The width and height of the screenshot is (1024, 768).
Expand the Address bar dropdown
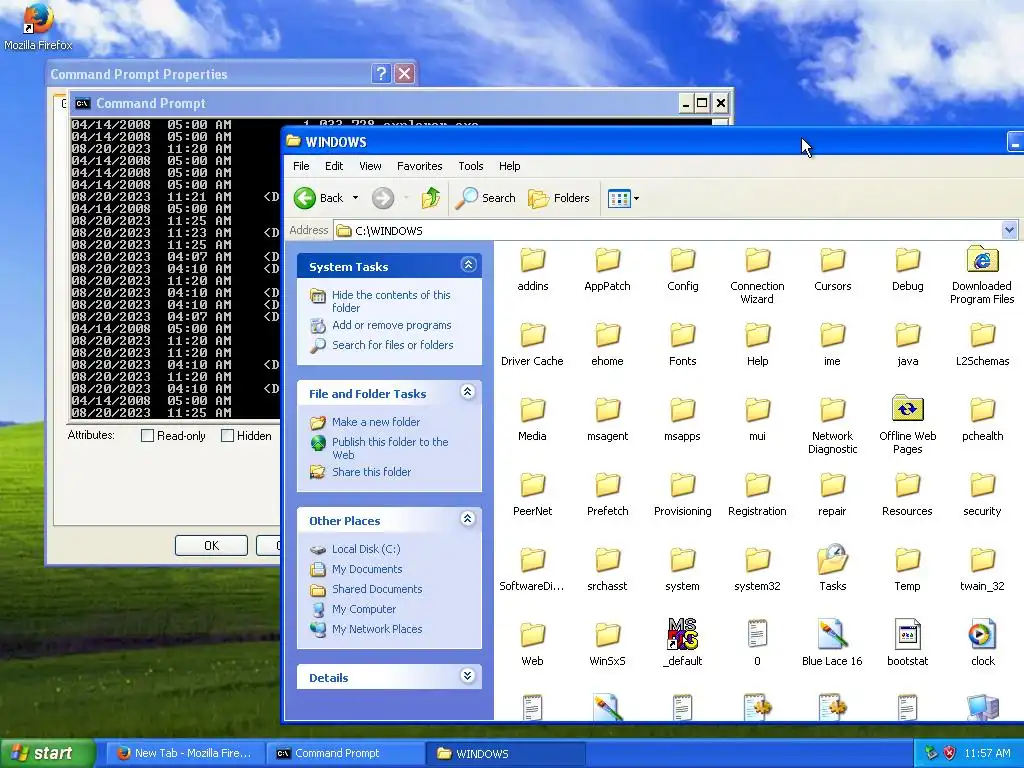click(x=1009, y=230)
